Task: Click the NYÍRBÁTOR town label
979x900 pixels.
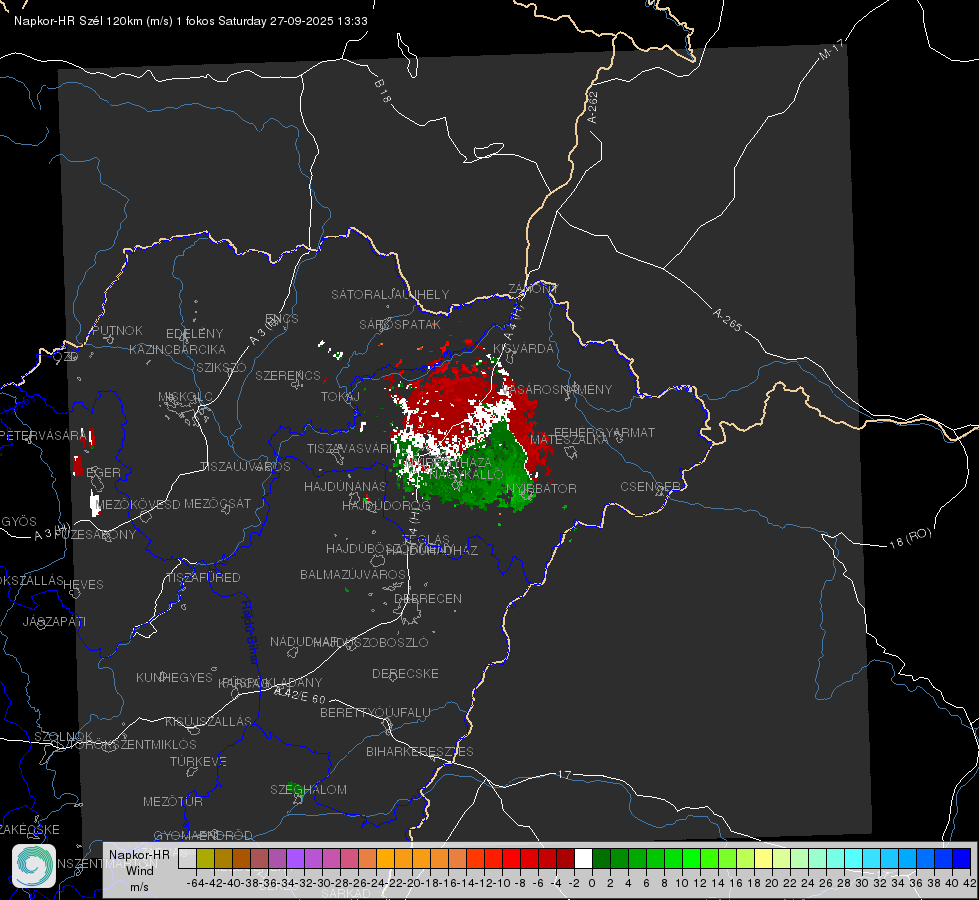Action: click(x=541, y=488)
